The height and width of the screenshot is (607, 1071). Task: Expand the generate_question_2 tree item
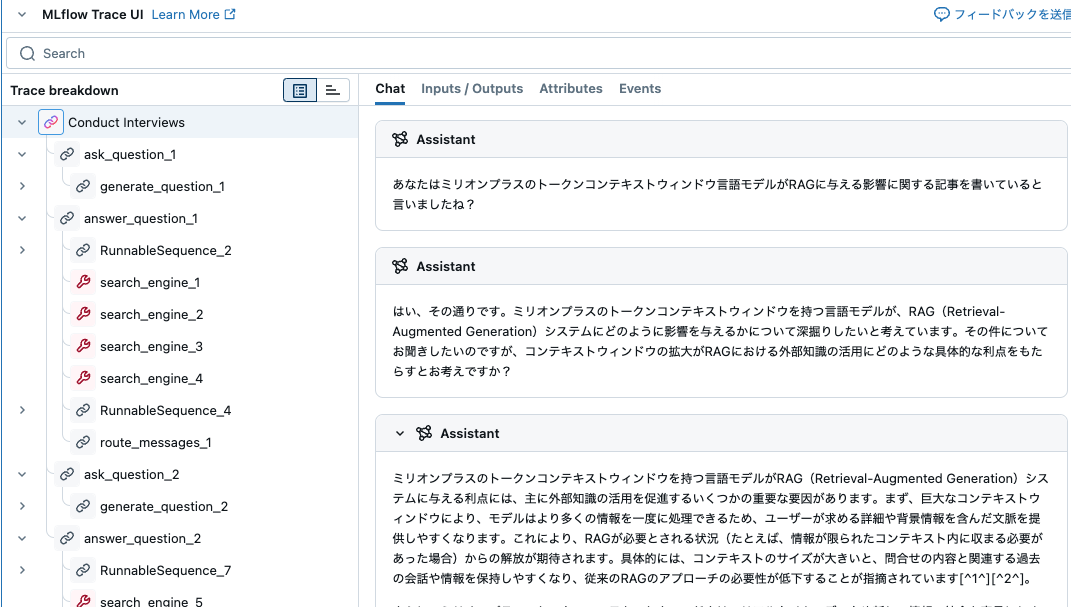point(20,506)
